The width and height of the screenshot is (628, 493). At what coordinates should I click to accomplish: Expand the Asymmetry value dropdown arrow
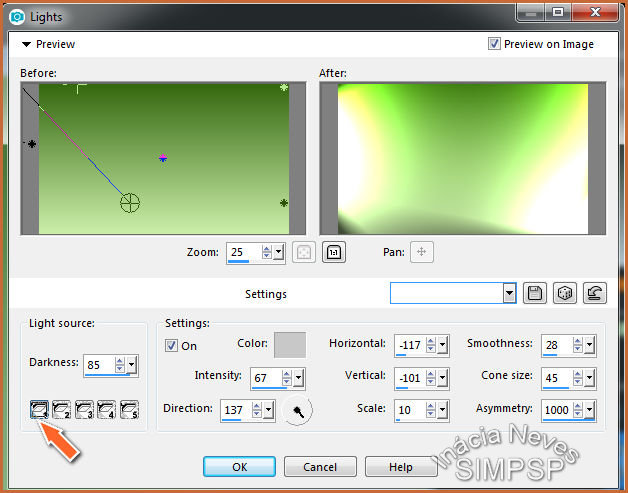(589, 410)
